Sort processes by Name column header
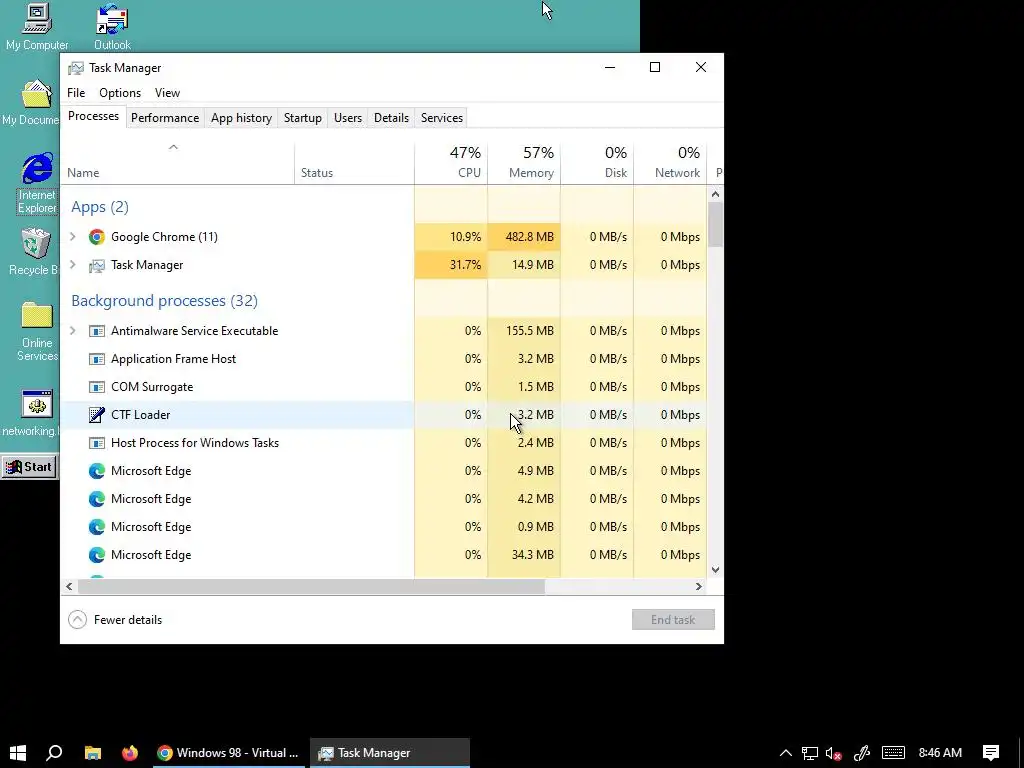Screen dimensions: 1024x768 click(x=178, y=163)
